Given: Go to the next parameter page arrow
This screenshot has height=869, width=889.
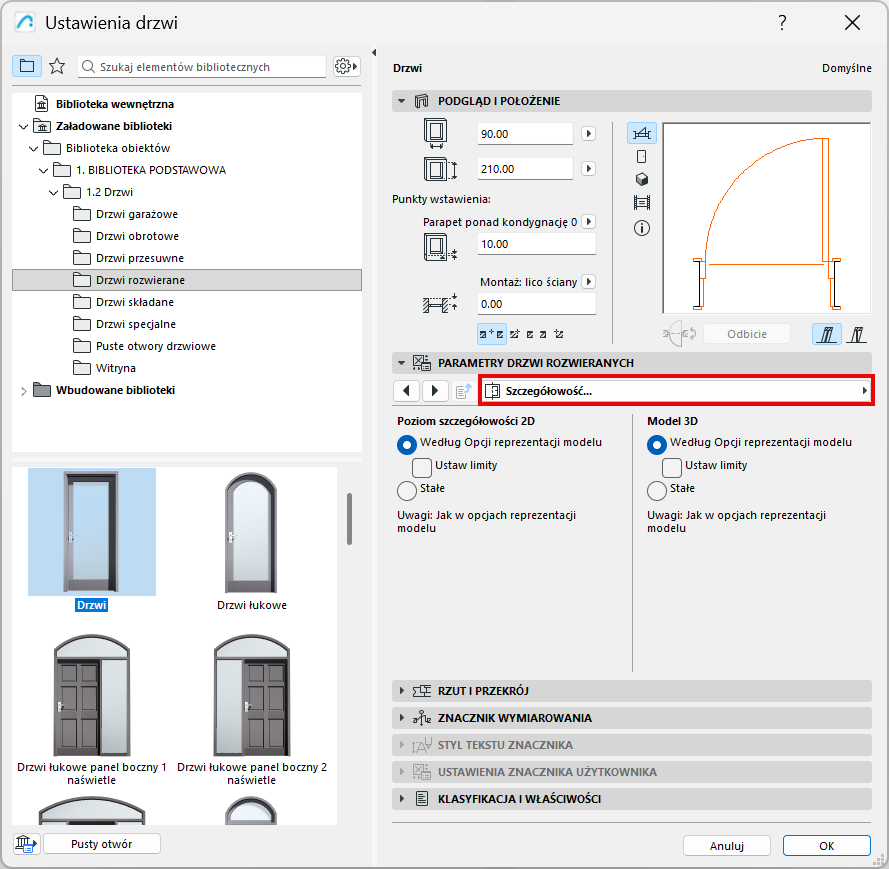Looking at the screenshot, I should tap(435, 391).
